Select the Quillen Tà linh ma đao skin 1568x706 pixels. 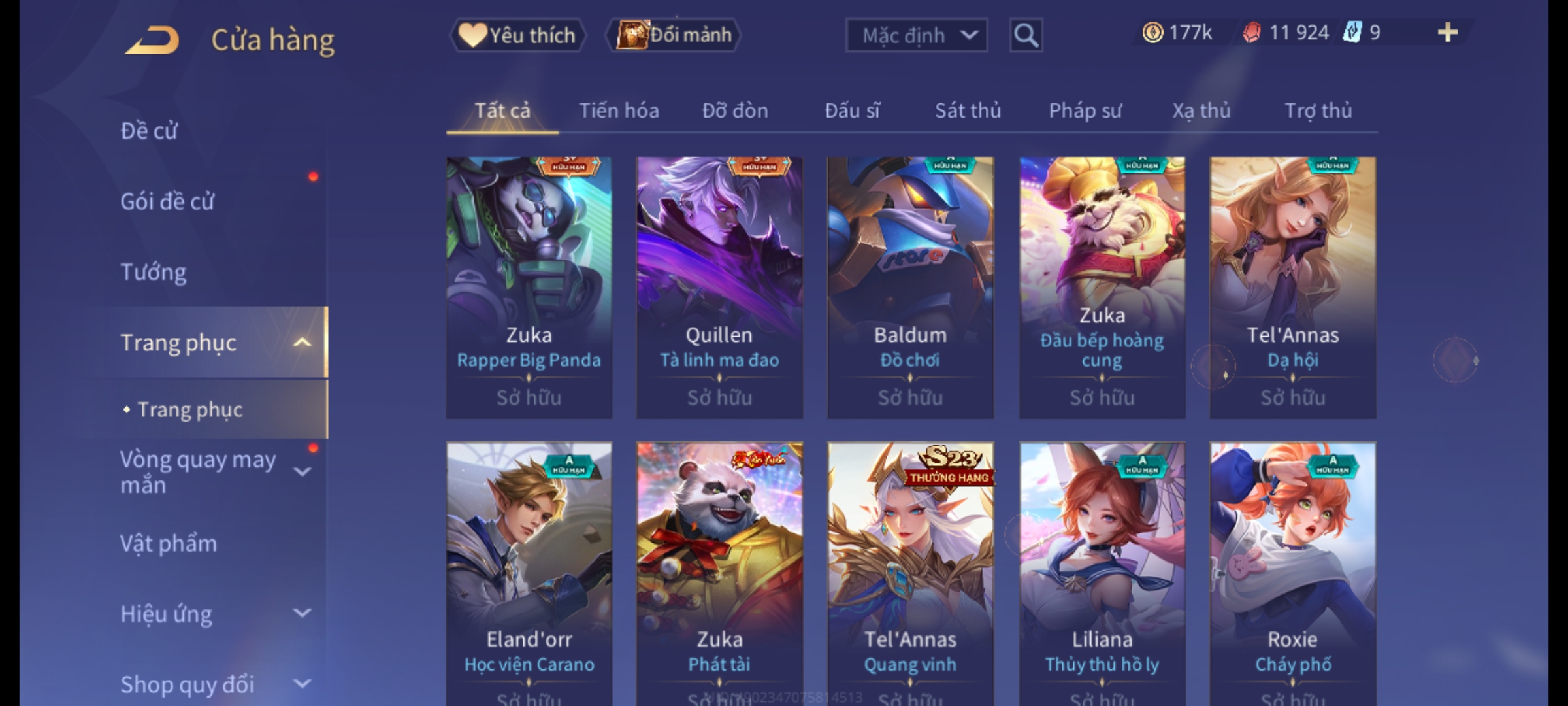coord(719,288)
